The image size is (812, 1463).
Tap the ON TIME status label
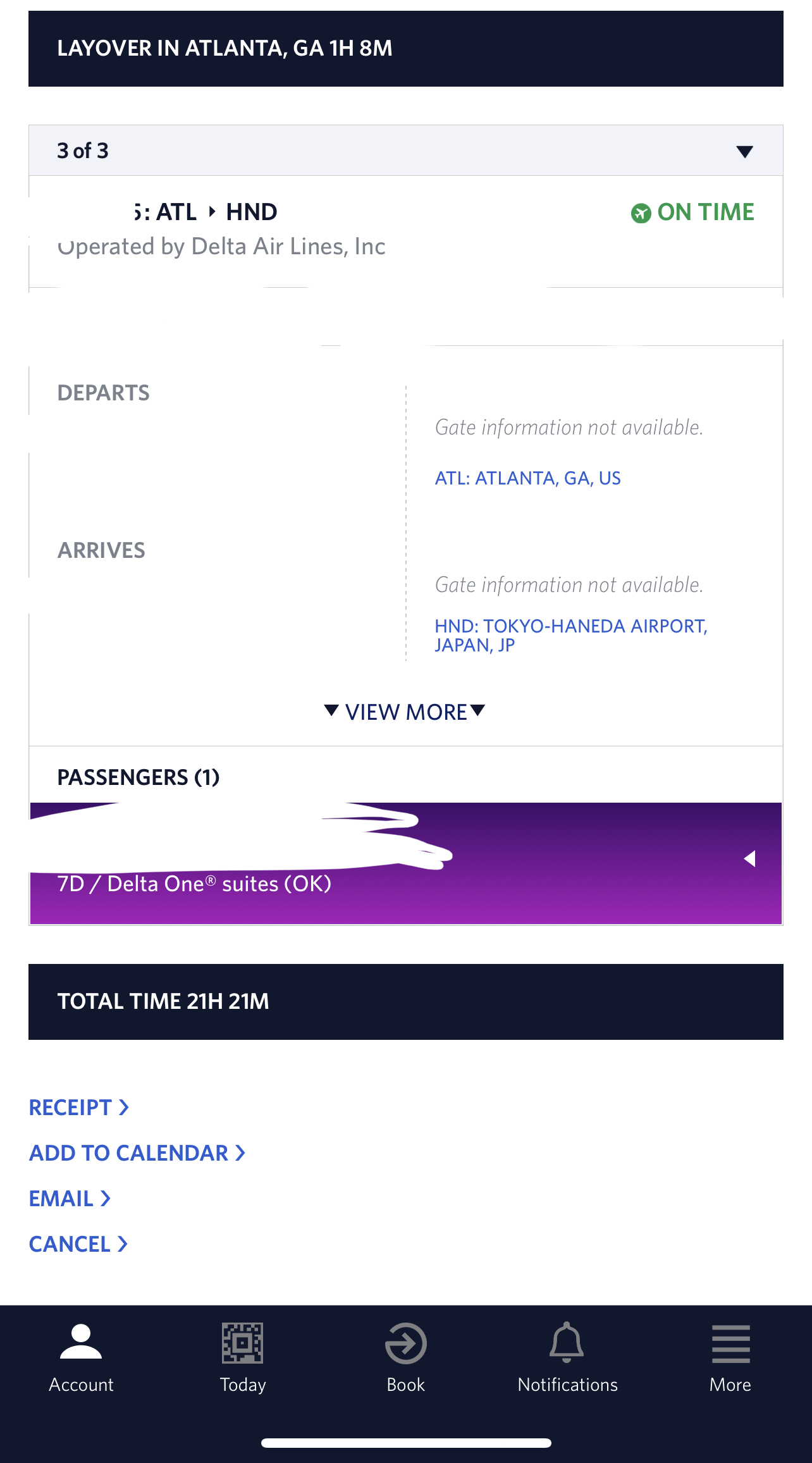tap(706, 213)
